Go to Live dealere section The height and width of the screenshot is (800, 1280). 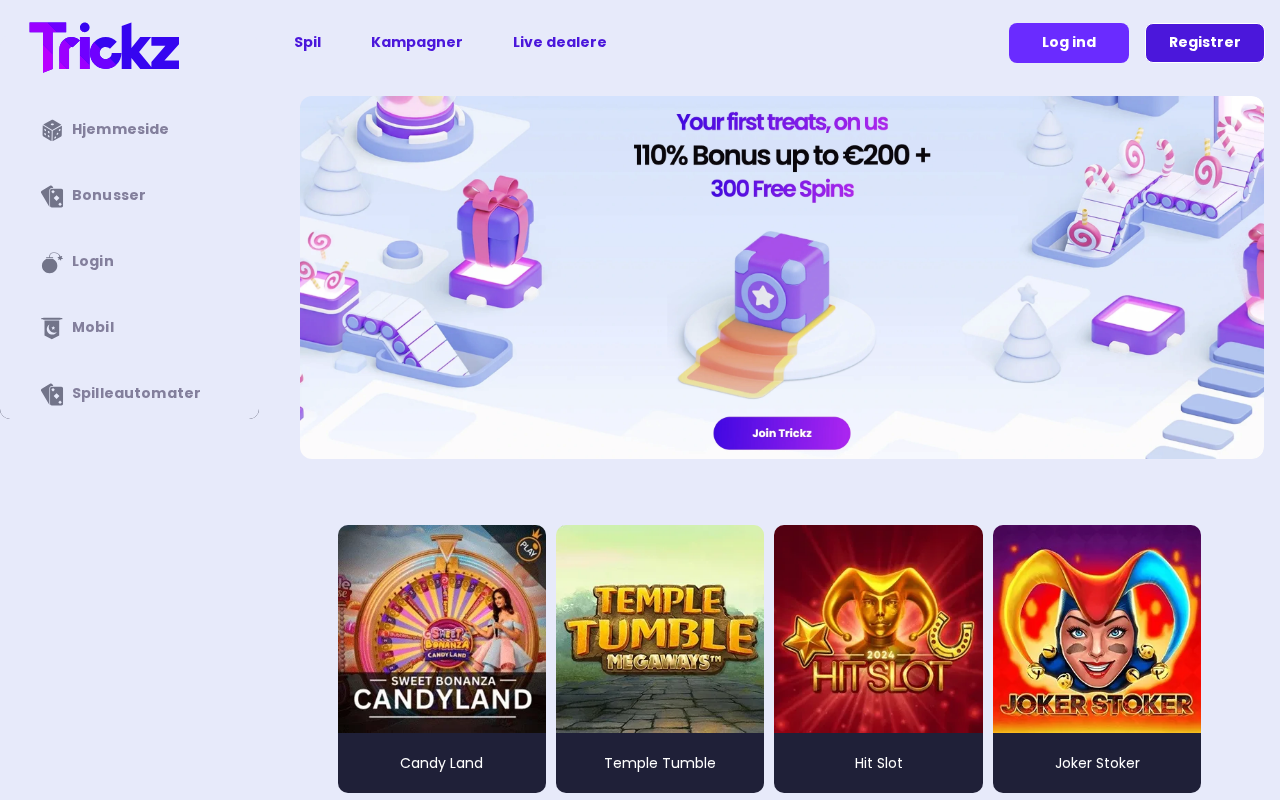tap(559, 42)
